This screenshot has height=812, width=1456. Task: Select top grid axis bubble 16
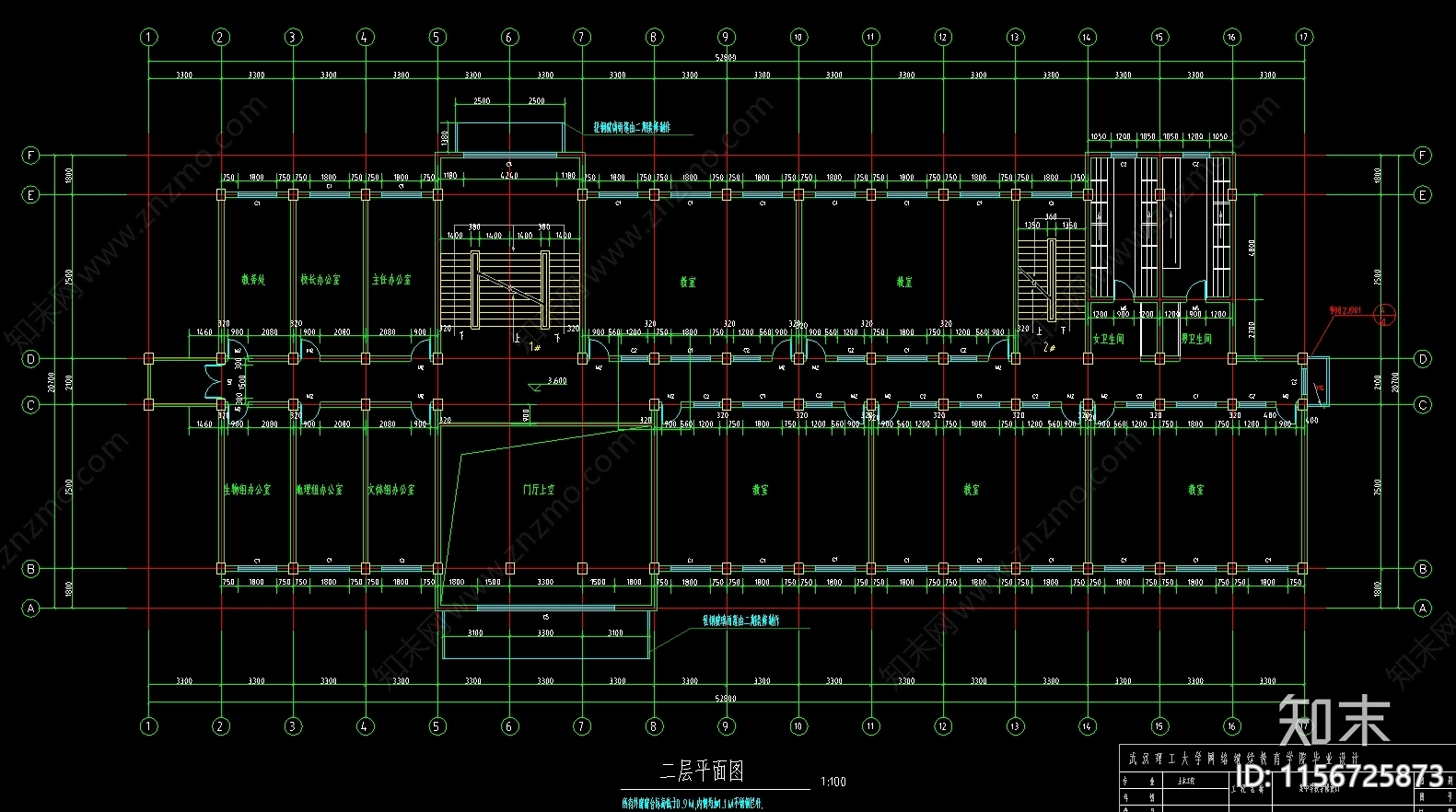pyautogui.click(x=1231, y=37)
